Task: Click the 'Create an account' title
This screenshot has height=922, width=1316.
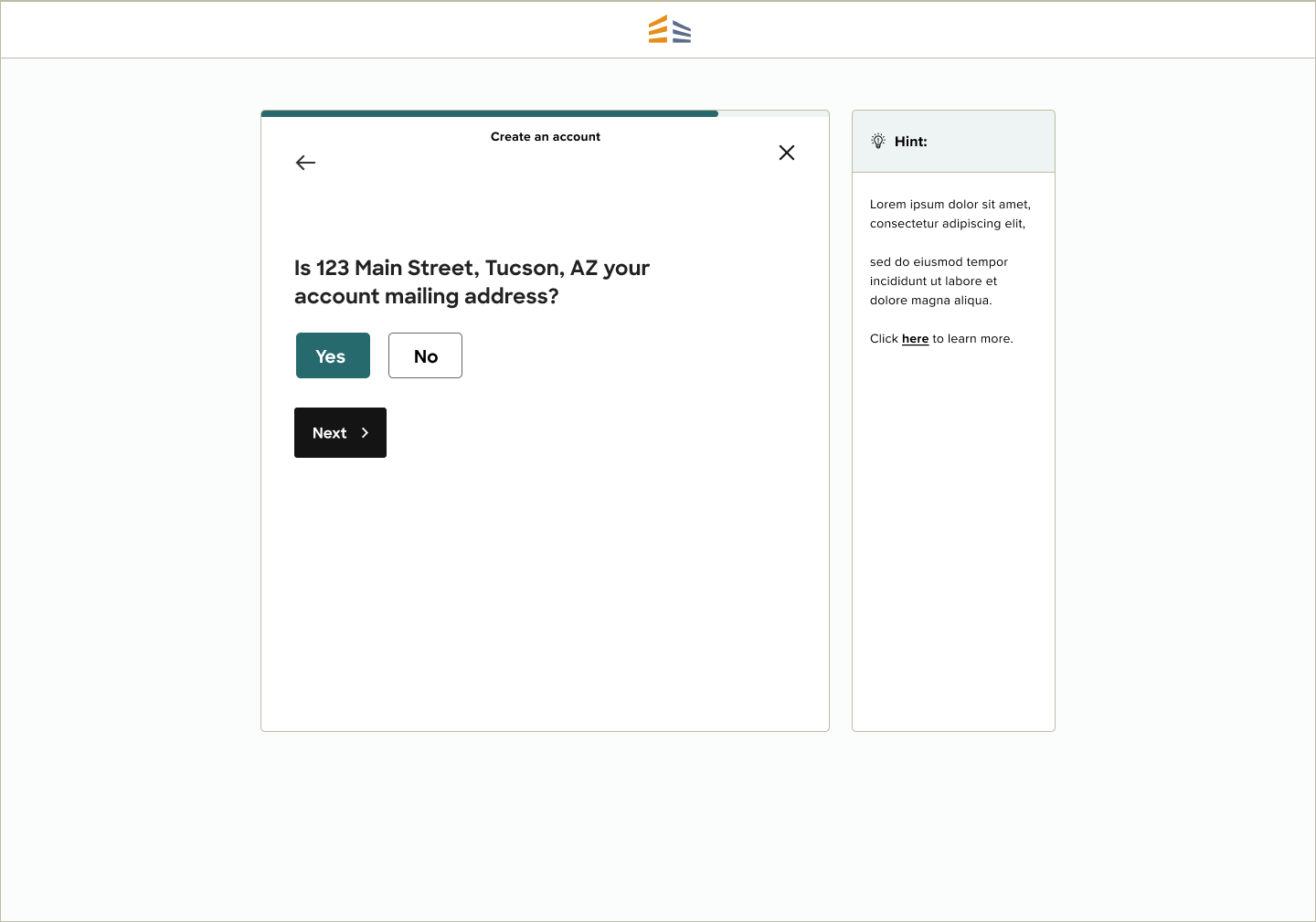Action: coord(546,136)
